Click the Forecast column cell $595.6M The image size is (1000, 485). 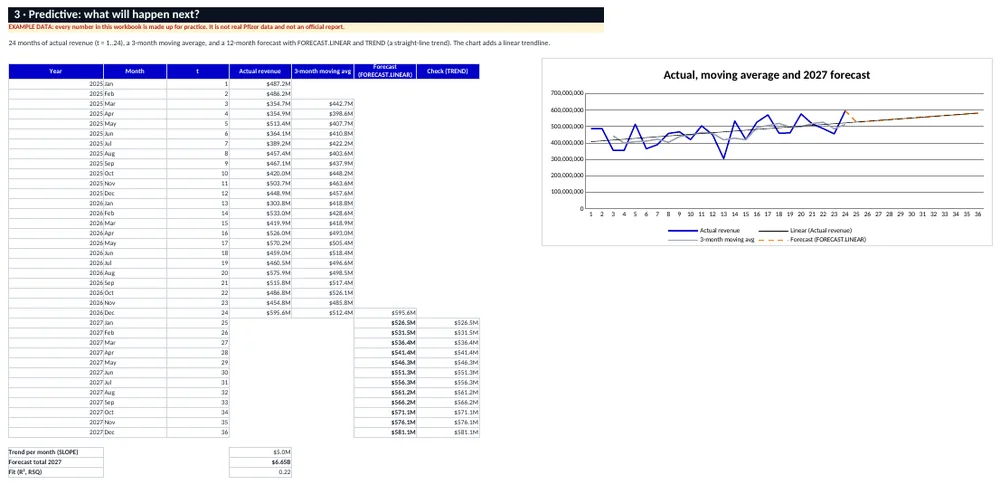385,313
